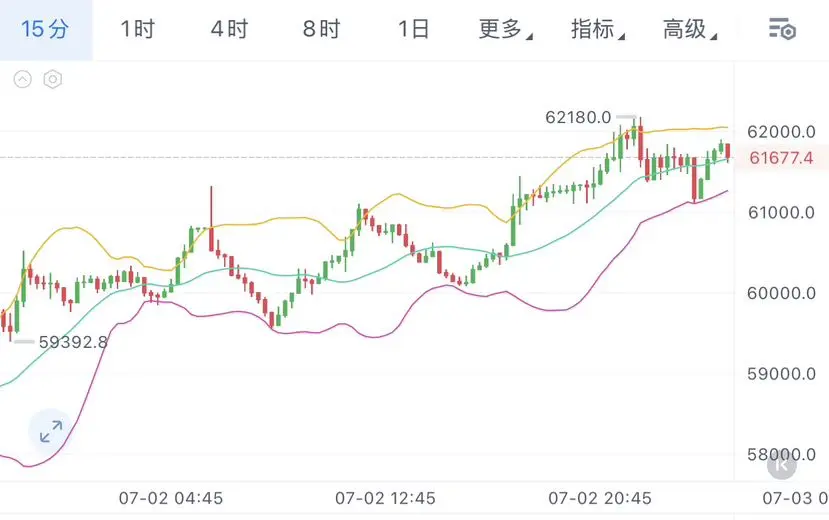Open indicator settings hexagon icon
The height and width of the screenshot is (520, 829).
click(x=53, y=79)
